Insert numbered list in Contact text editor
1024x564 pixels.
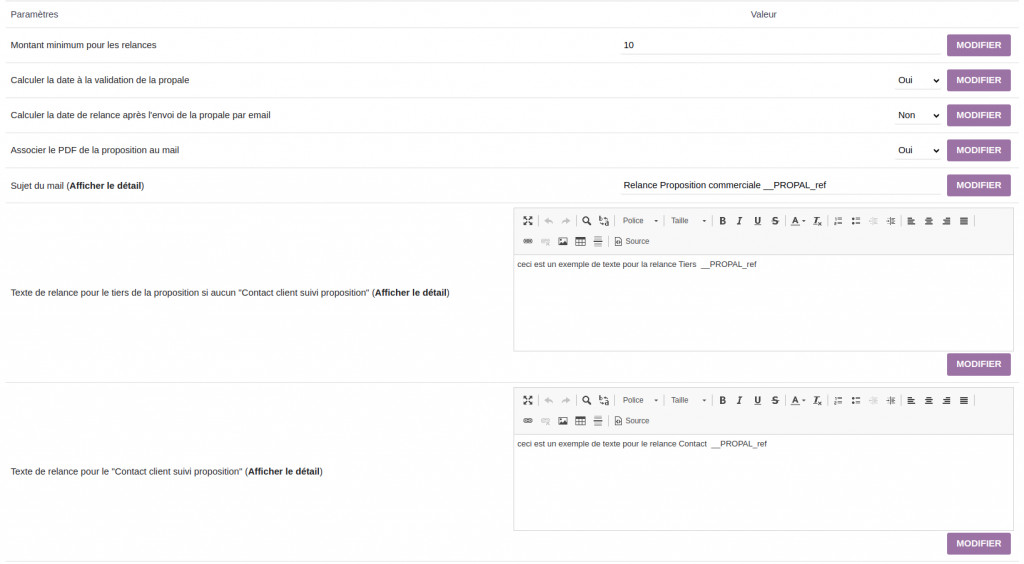click(x=838, y=400)
